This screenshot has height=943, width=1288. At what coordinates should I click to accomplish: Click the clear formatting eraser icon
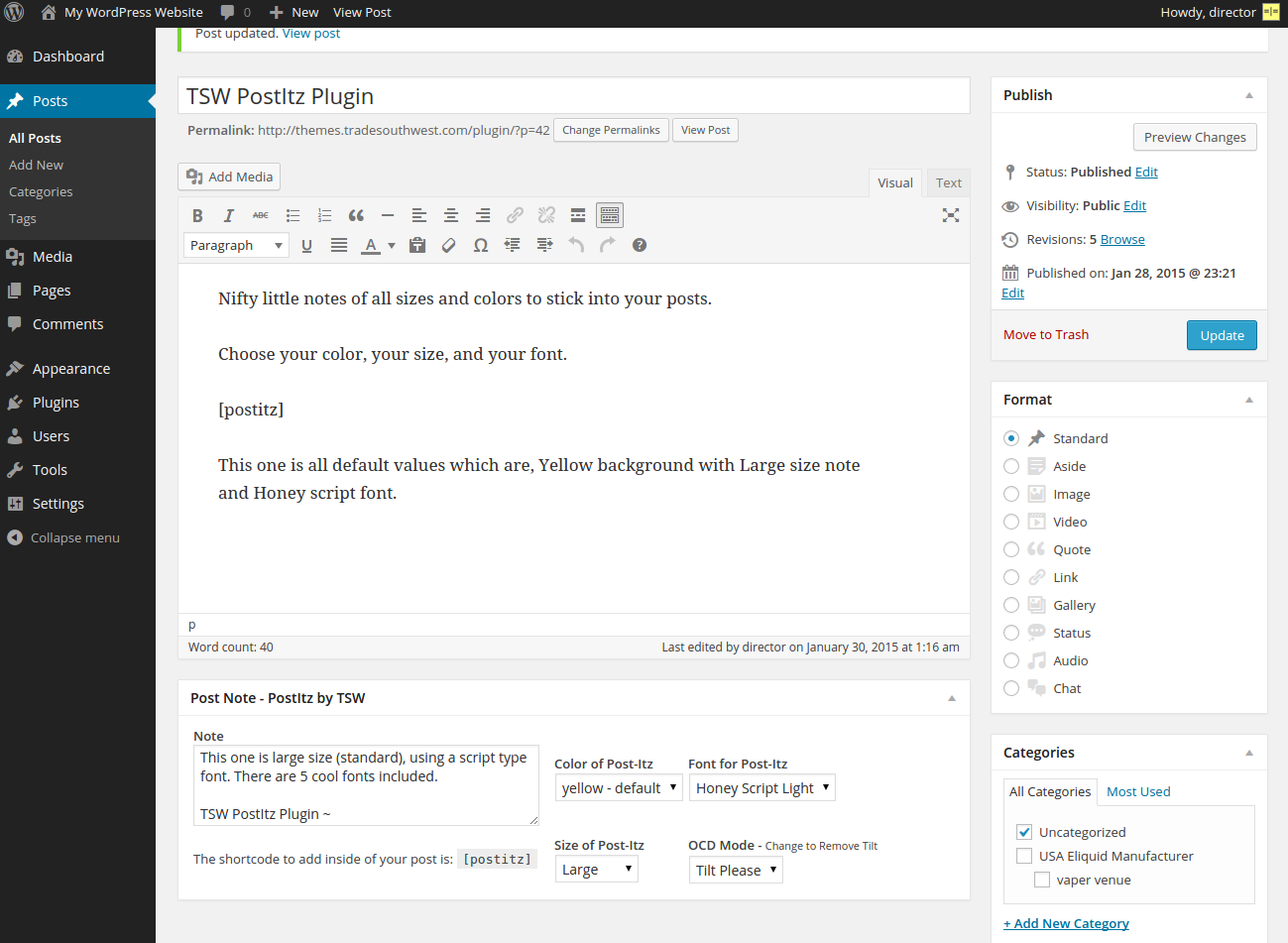tap(449, 245)
